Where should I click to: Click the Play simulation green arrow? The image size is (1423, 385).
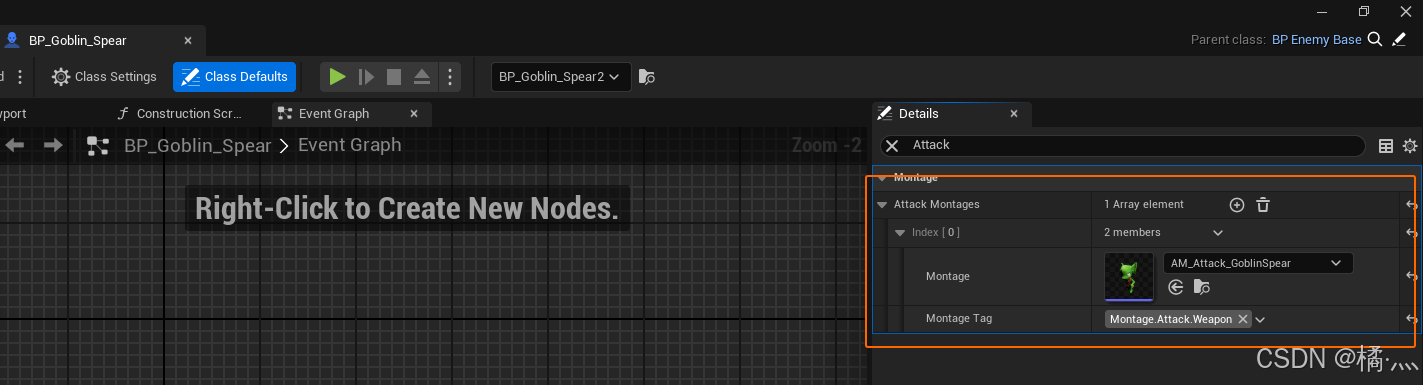point(337,77)
